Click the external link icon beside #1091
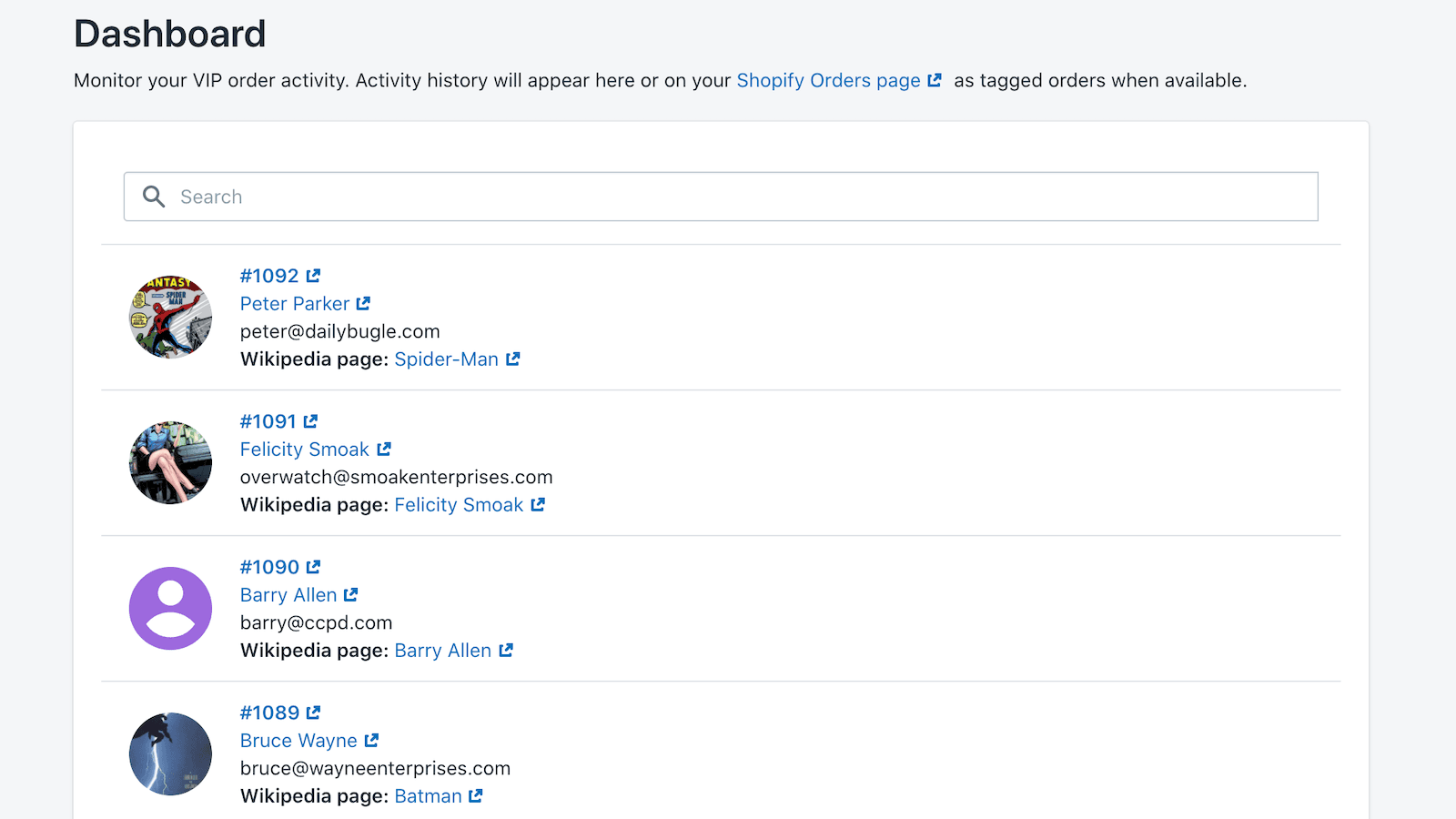This screenshot has width=1456, height=819. tap(310, 420)
